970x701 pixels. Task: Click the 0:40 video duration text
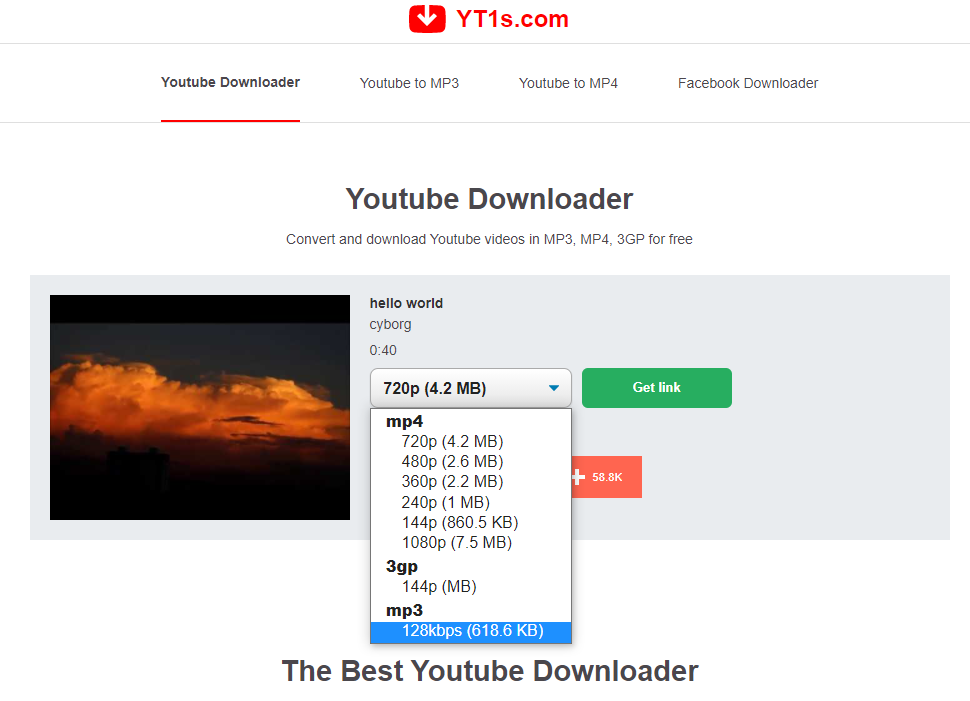point(383,350)
